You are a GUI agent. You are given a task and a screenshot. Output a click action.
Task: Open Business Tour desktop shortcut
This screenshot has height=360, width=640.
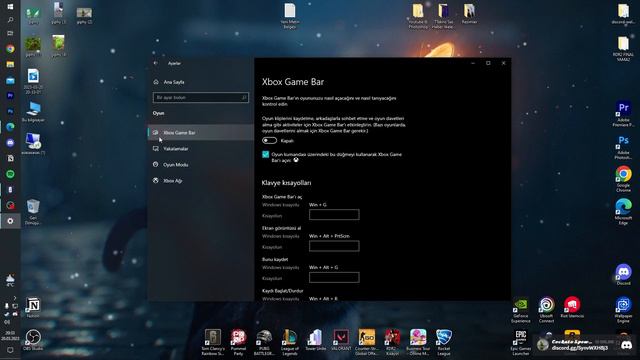coord(418,342)
